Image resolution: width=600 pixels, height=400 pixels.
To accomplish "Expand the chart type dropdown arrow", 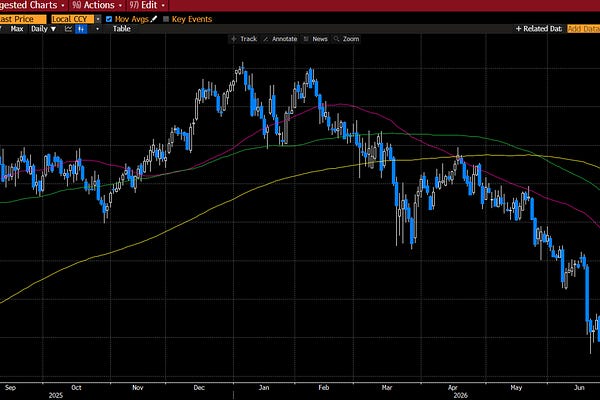I will [97, 29].
